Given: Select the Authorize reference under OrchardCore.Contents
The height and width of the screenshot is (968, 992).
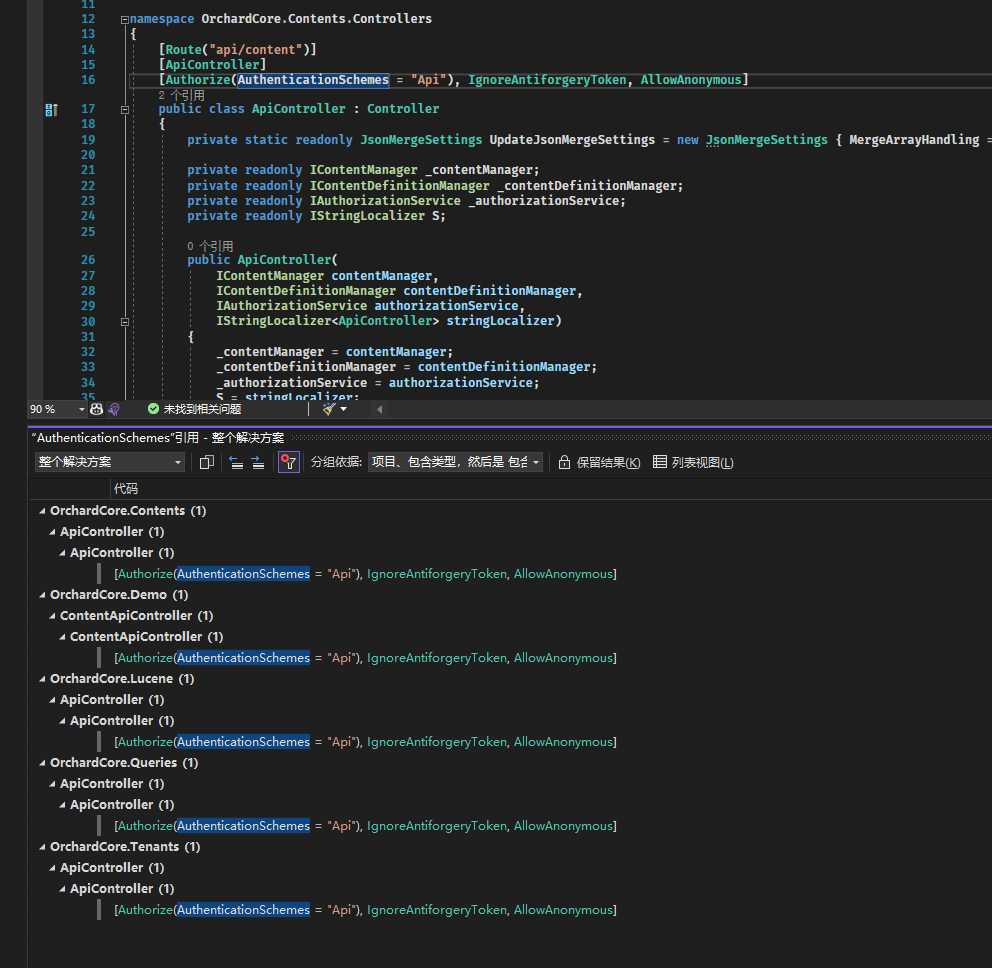Looking at the screenshot, I should coord(365,574).
